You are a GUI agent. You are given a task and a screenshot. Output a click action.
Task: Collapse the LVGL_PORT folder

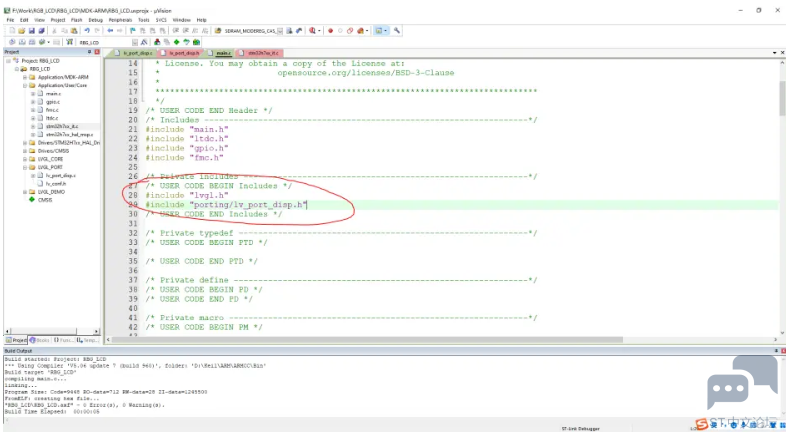25,167
